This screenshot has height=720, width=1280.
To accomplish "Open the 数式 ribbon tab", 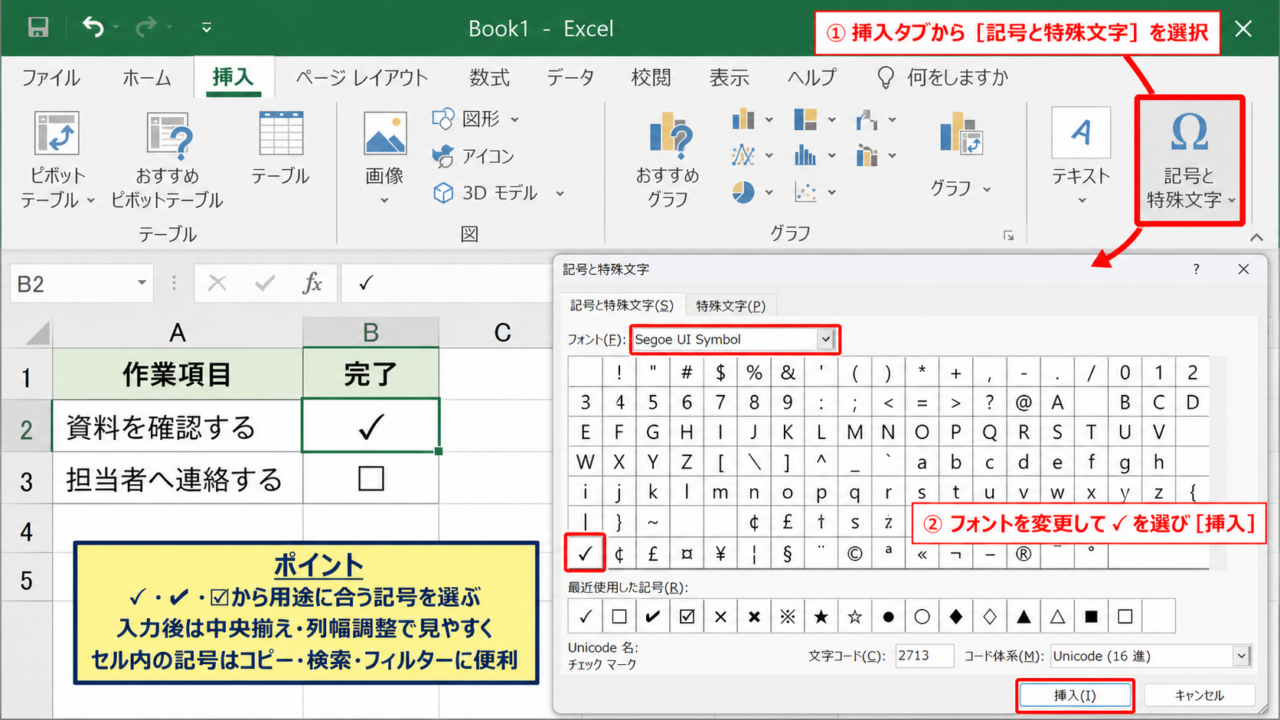I will click(490, 77).
